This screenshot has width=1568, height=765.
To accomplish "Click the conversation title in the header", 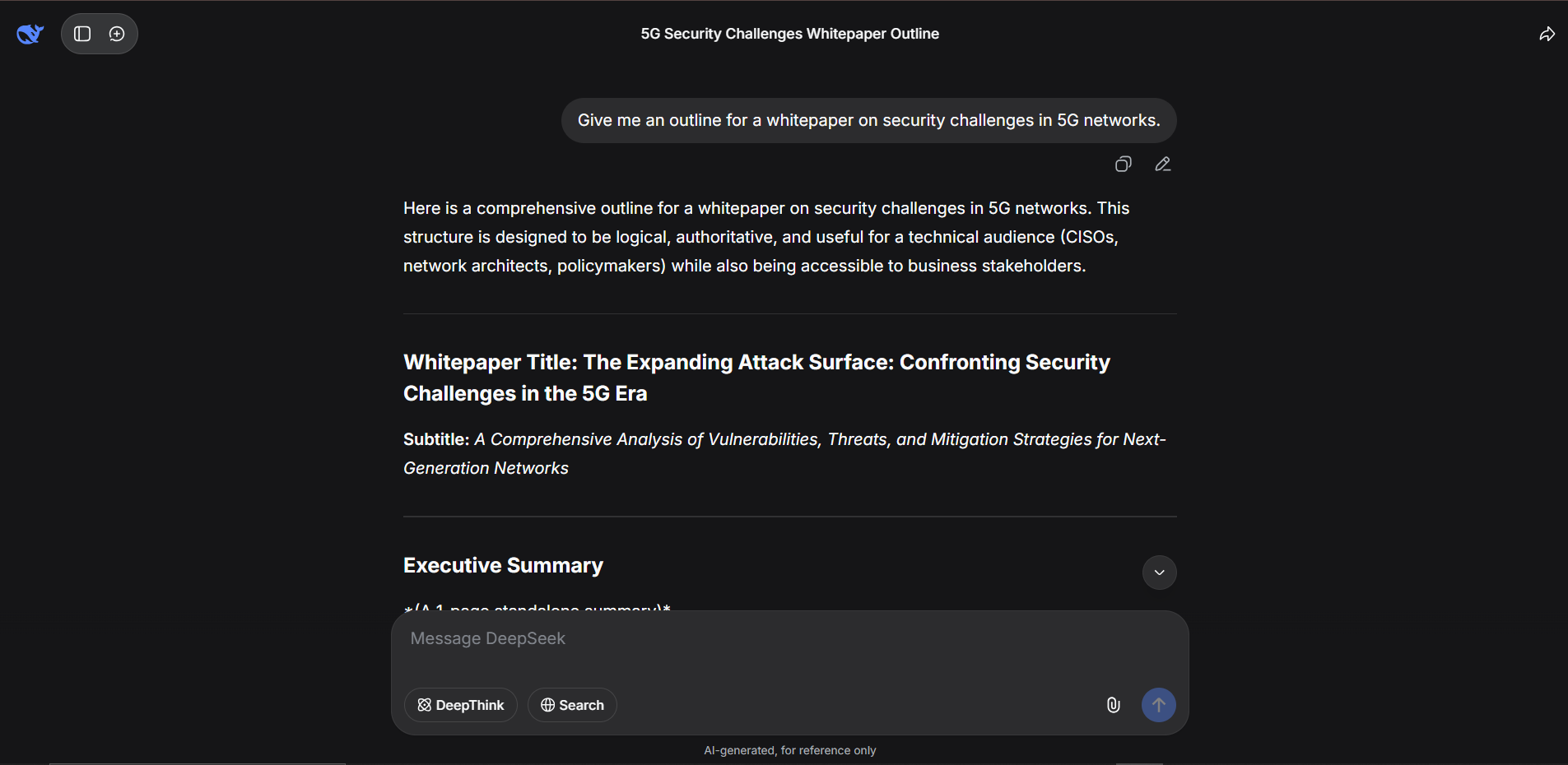I will point(789,34).
